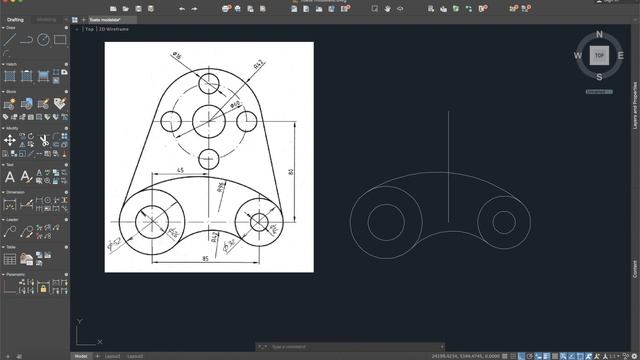Toggle pin on Draw panel section
Viewport: 640px width, 360px height.
coord(66,28)
